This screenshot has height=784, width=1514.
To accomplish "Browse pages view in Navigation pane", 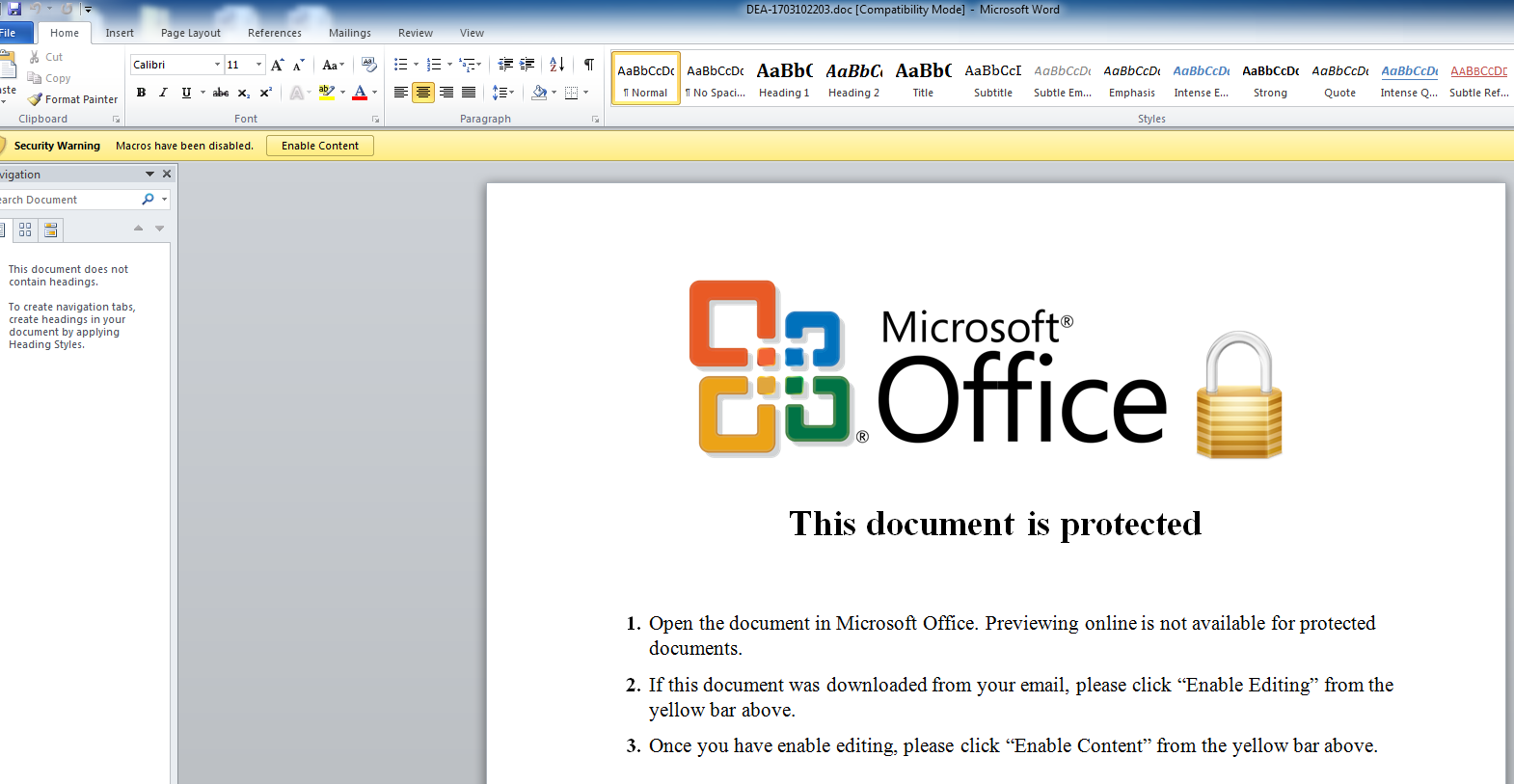I will tap(25, 230).
